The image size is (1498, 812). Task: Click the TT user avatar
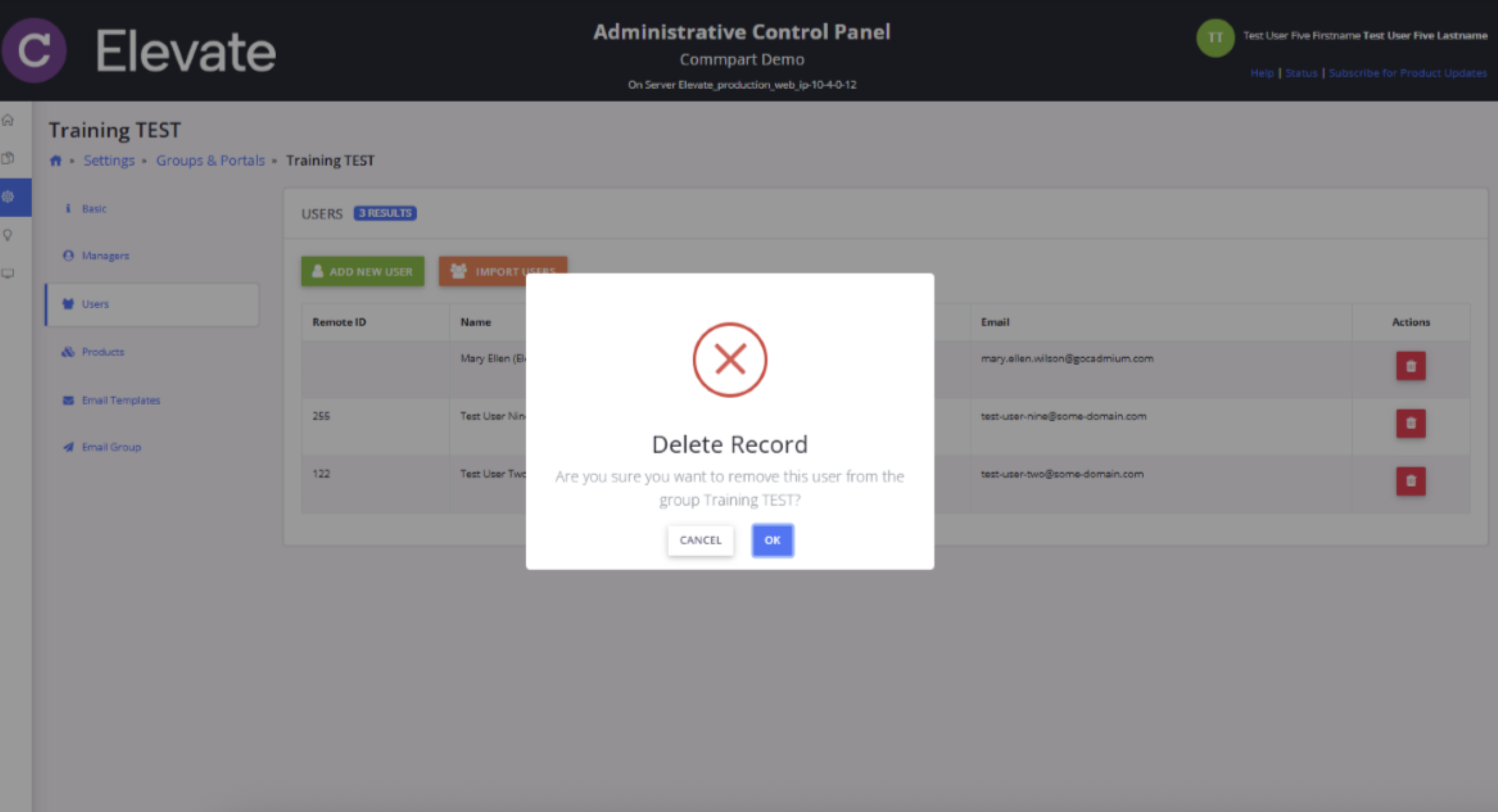click(1215, 38)
